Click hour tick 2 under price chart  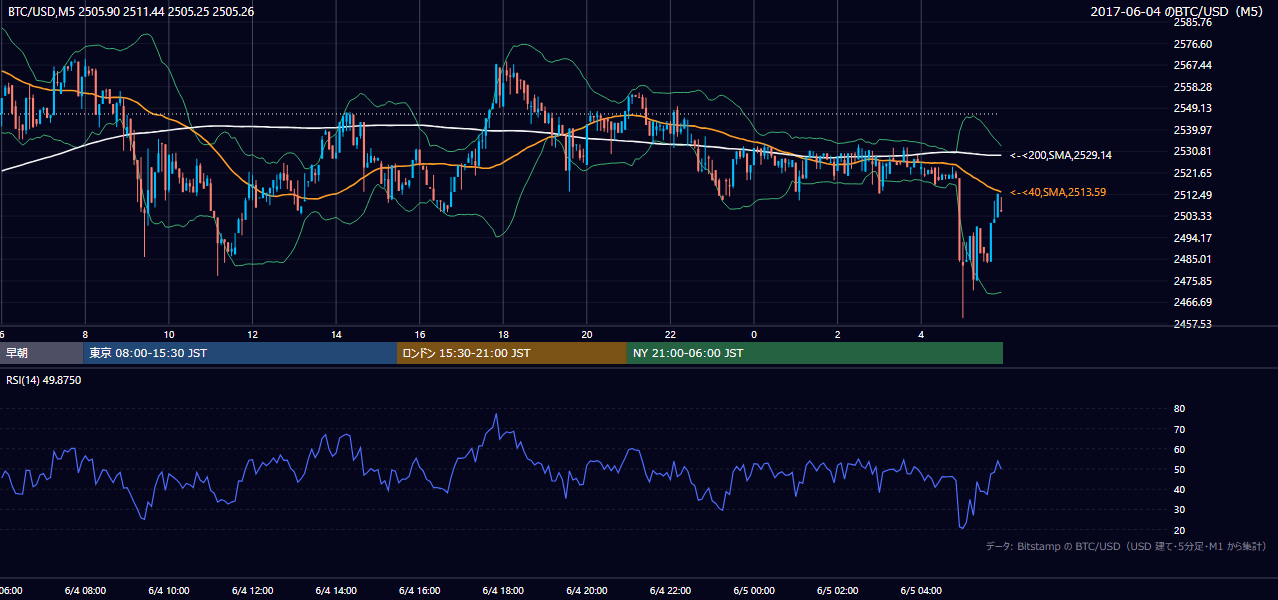click(837, 334)
